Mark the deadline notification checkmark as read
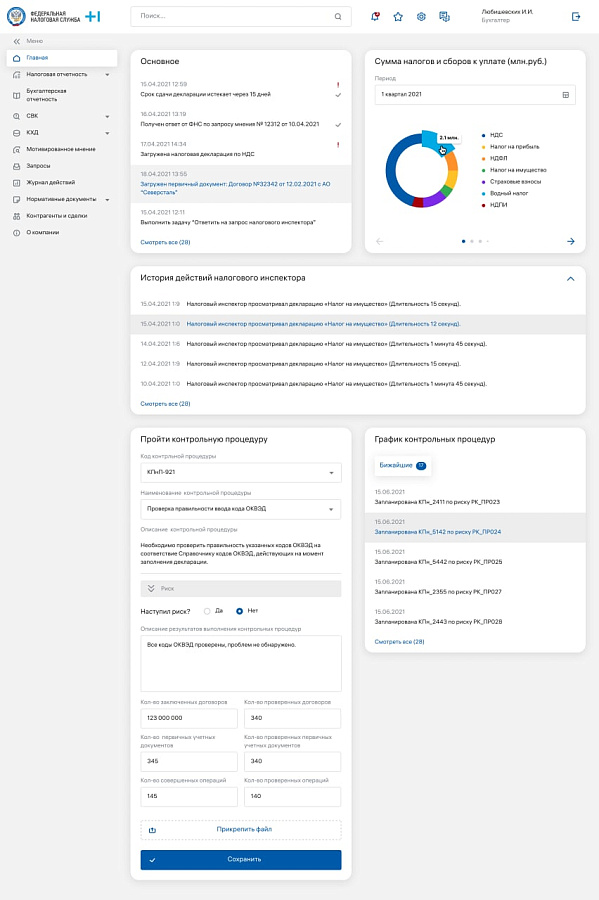The width and height of the screenshot is (599, 900). pyautogui.click(x=338, y=95)
